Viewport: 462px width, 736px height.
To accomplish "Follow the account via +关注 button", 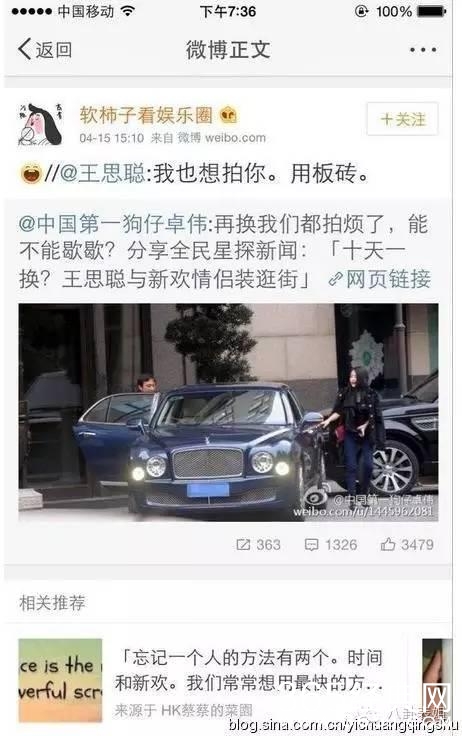I will point(402,119).
